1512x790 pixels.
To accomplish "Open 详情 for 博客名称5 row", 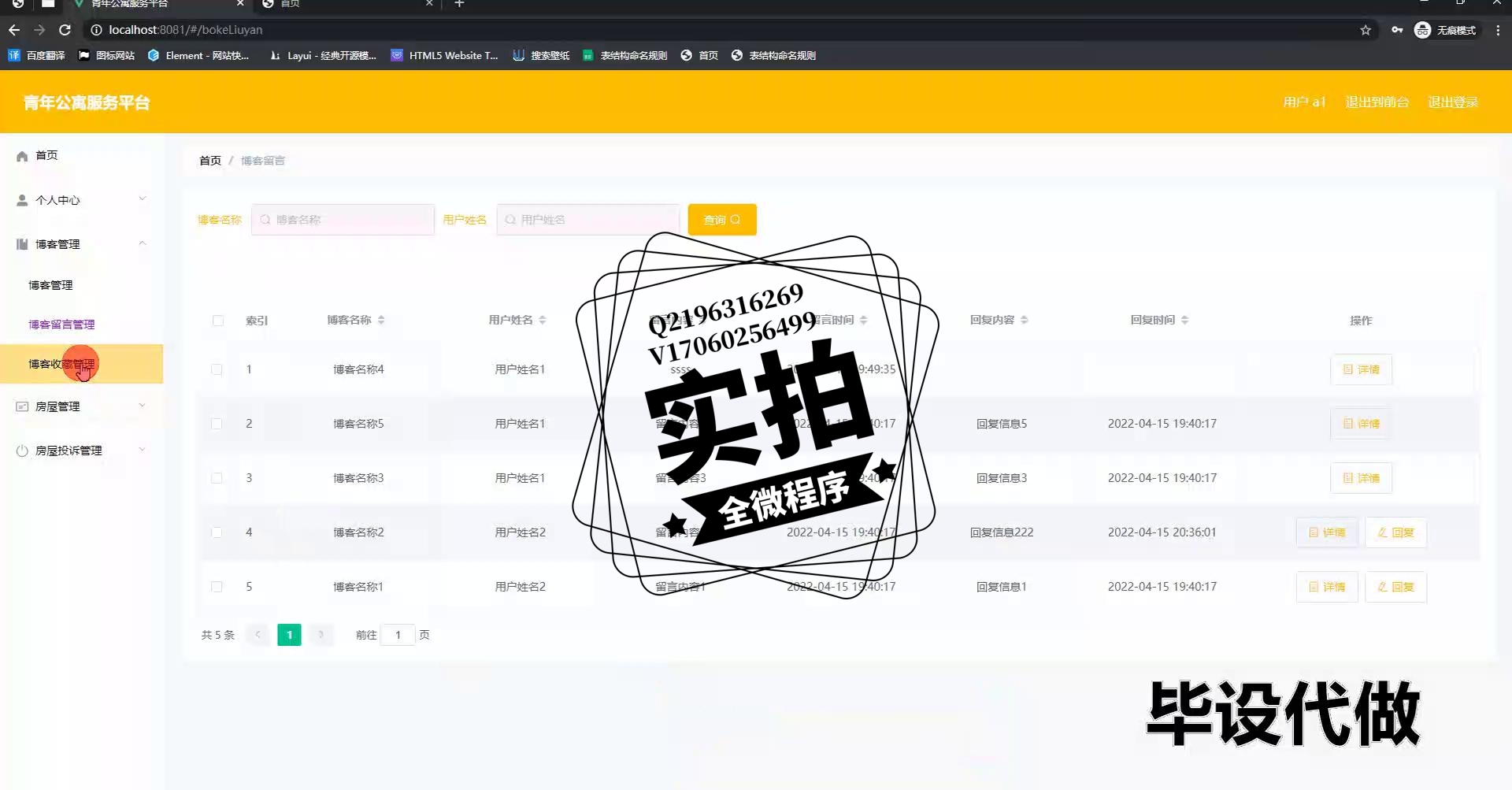I will pyautogui.click(x=1361, y=424).
